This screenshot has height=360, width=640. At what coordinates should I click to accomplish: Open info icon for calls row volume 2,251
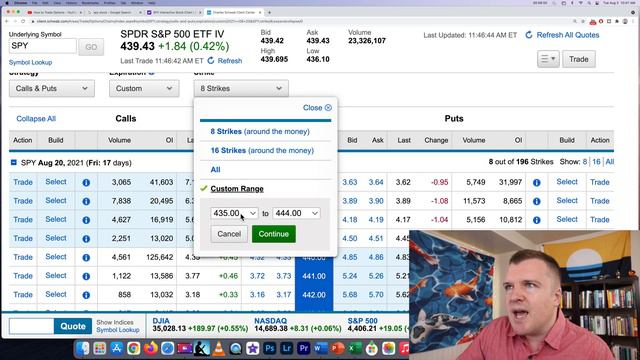pos(86,239)
